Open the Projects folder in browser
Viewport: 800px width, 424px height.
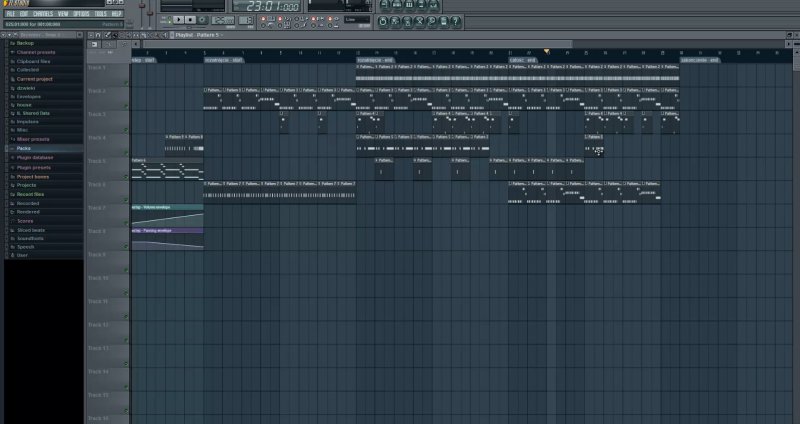tap(27, 185)
